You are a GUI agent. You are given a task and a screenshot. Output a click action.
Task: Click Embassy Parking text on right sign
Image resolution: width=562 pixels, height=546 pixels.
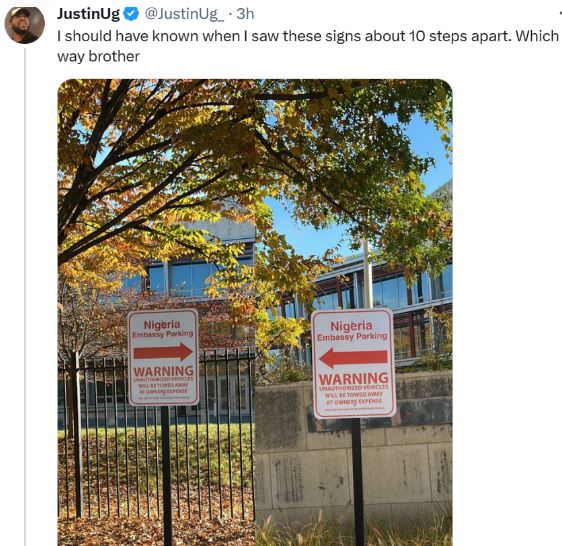click(352, 337)
